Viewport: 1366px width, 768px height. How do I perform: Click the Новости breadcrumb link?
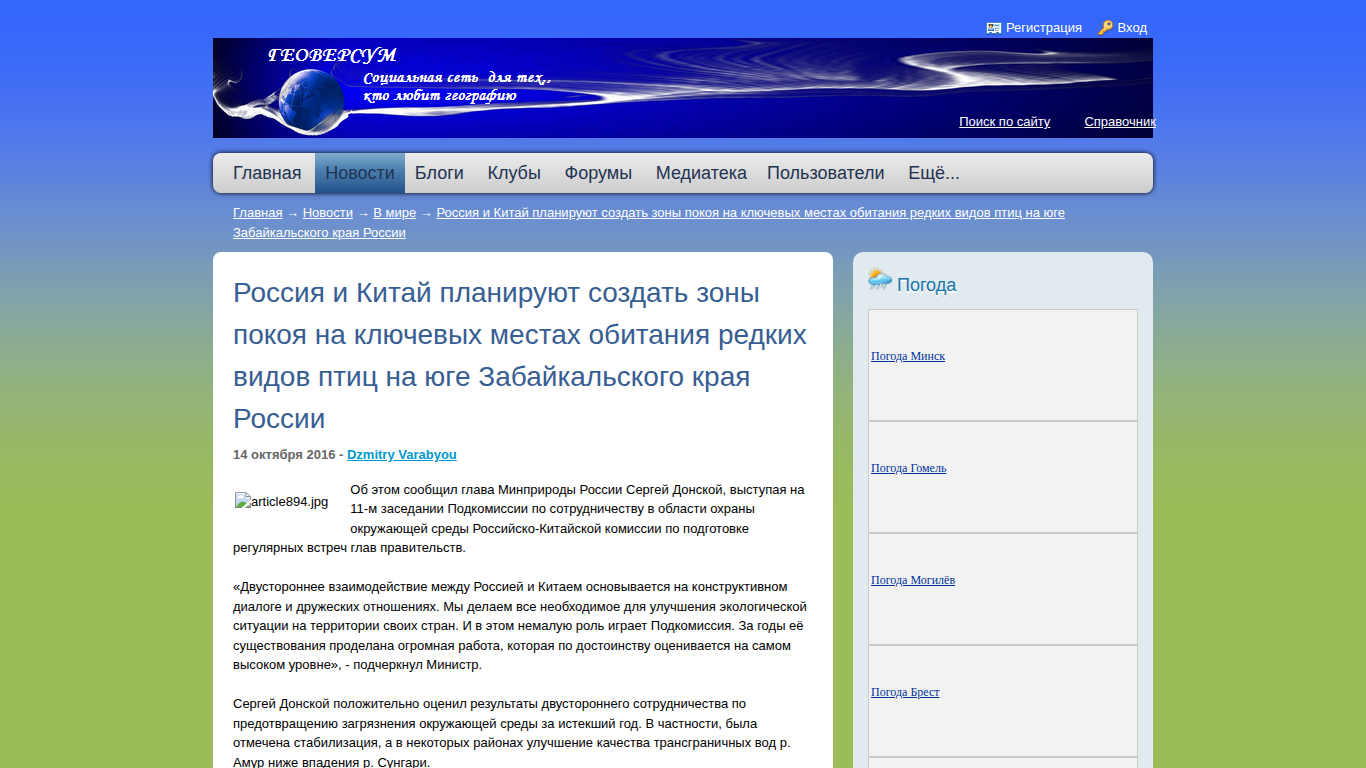(x=328, y=213)
